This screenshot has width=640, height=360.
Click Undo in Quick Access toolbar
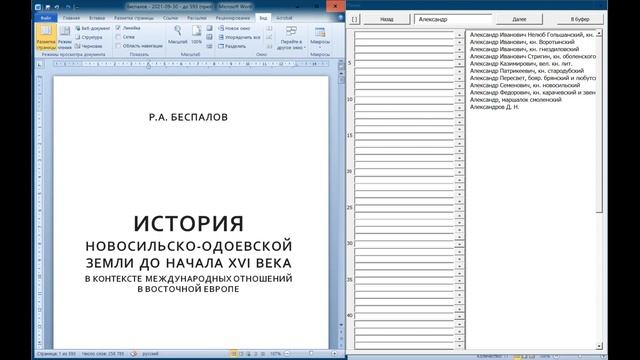pyautogui.click(x=57, y=7)
